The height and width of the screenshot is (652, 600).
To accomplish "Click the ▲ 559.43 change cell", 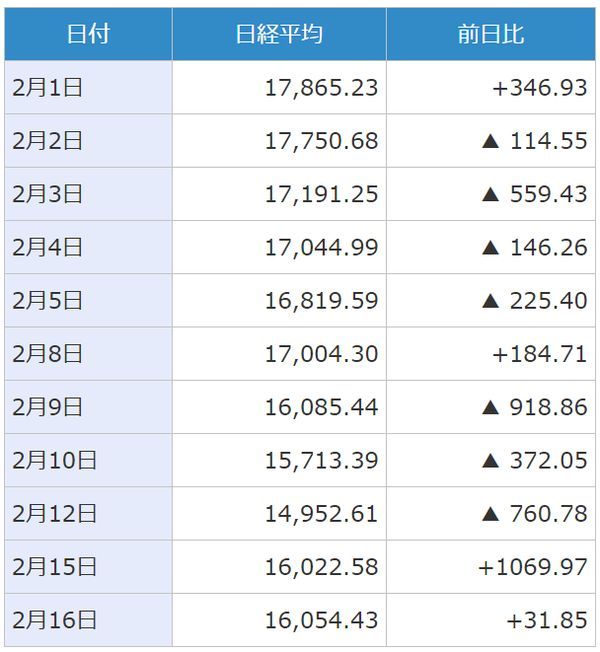I will 534,194.
